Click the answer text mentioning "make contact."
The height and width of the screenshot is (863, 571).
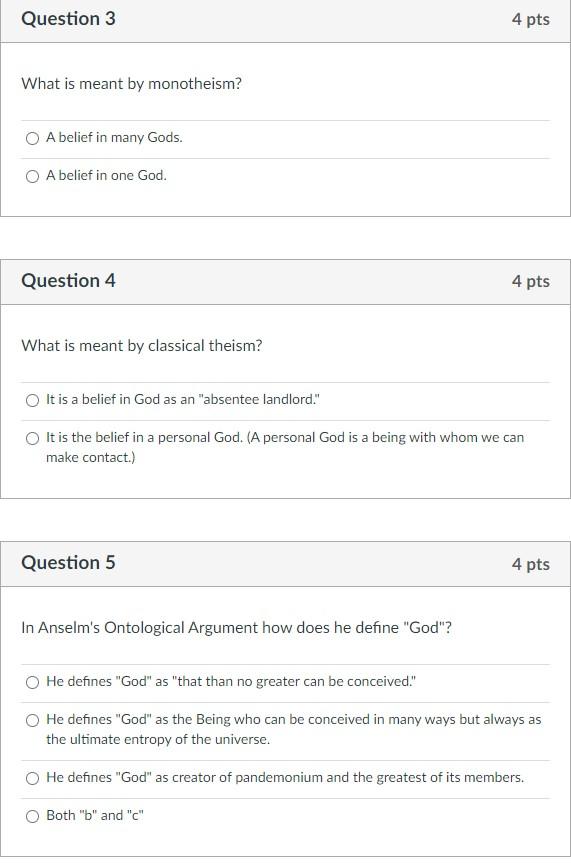point(285,447)
